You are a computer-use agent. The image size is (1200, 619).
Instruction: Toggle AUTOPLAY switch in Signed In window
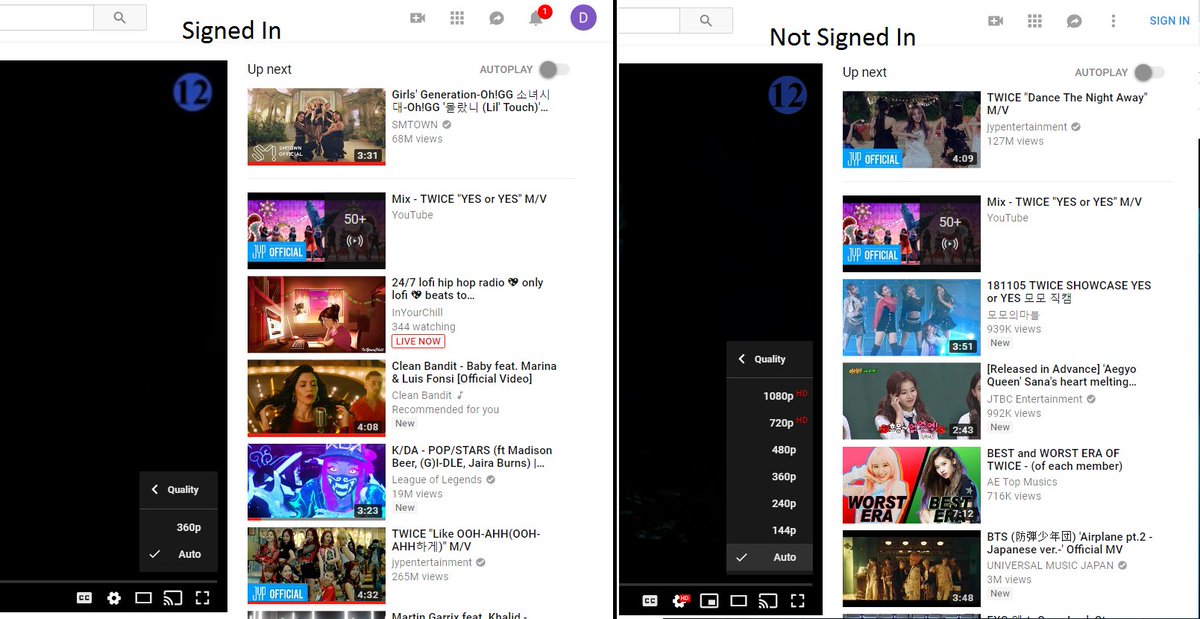point(553,69)
